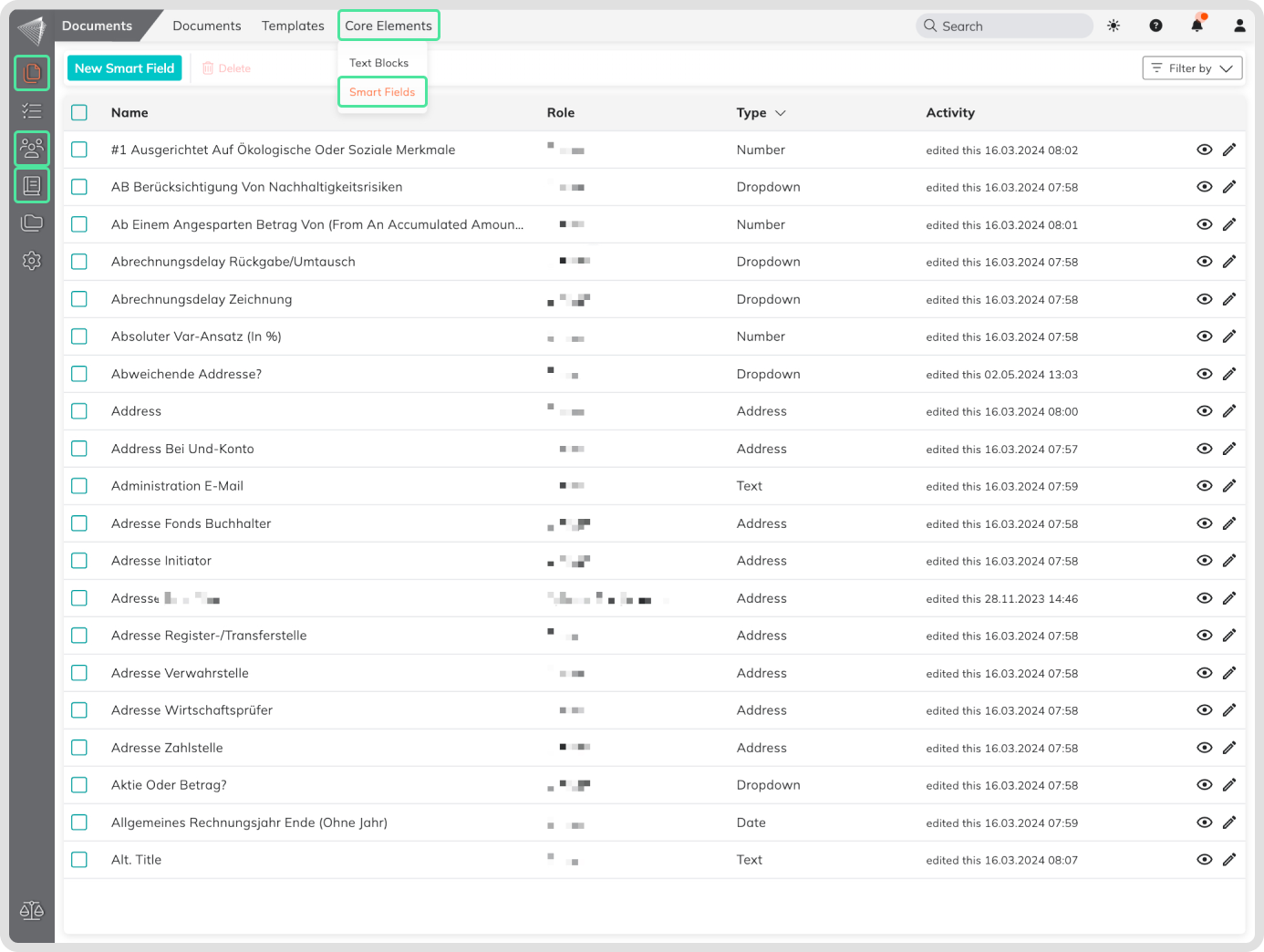Switch to the Templates tab
1264x952 pixels.
[293, 26]
